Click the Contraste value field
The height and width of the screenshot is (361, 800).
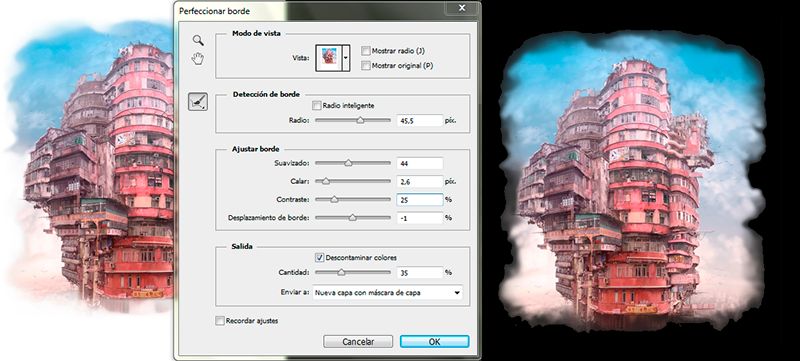(x=419, y=199)
